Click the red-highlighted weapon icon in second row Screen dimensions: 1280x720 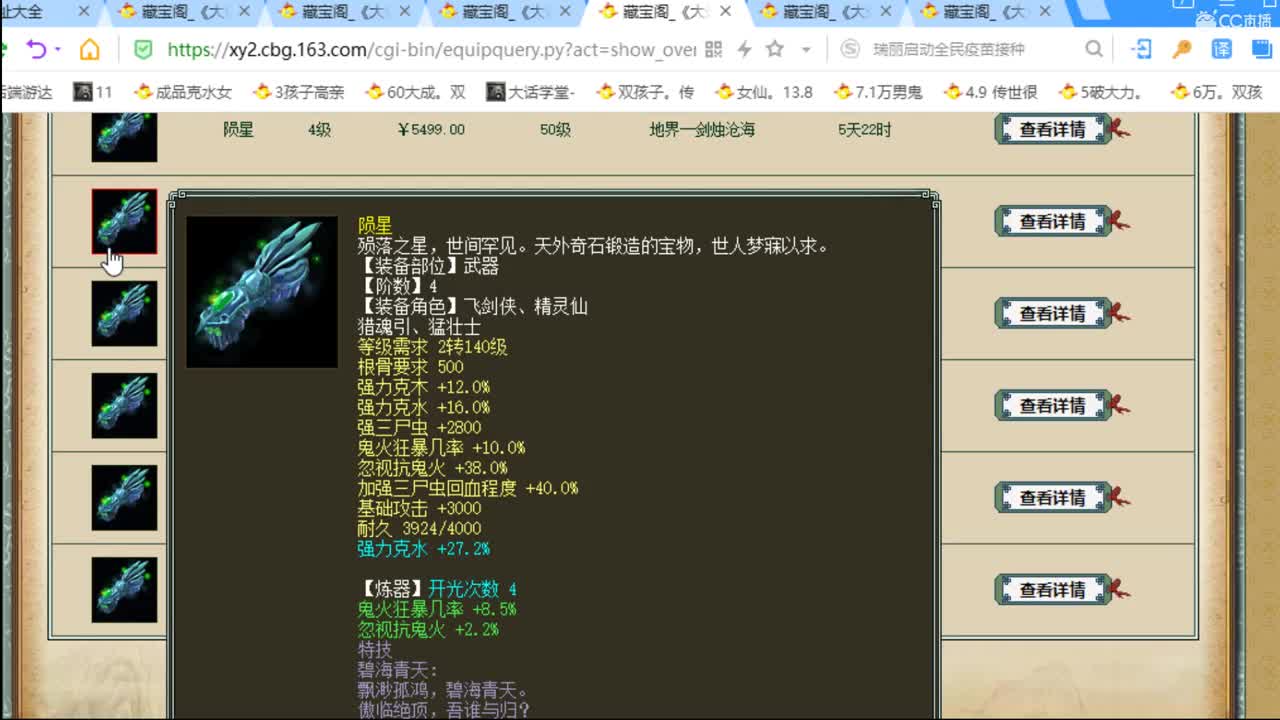[x=124, y=221]
